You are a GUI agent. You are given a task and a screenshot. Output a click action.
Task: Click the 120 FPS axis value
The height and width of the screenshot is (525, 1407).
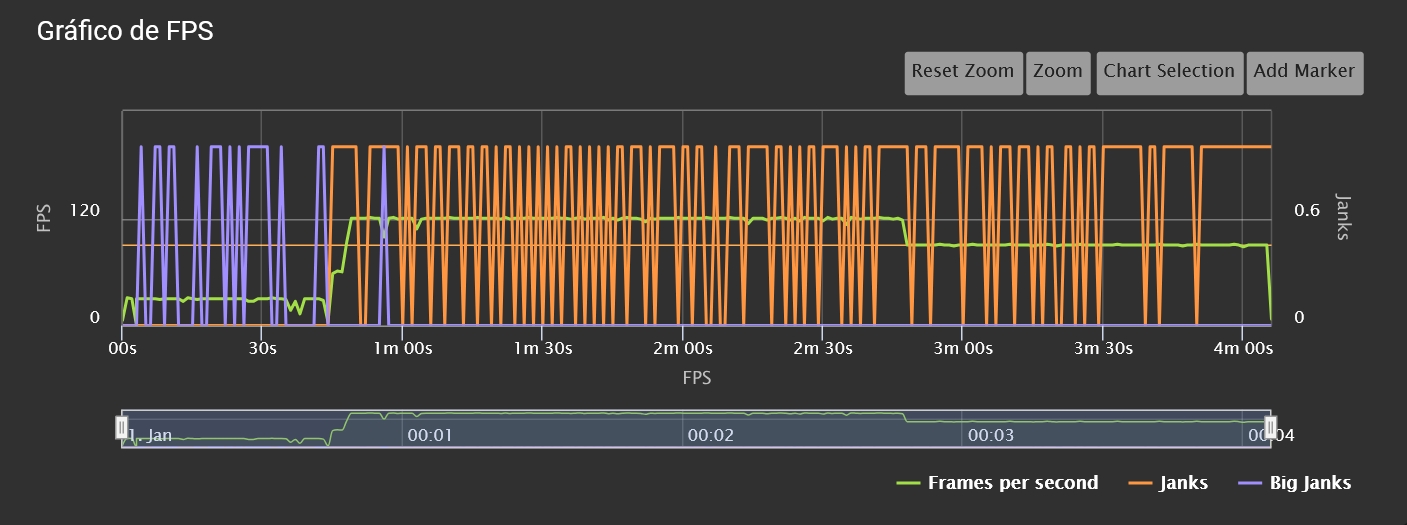[85, 211]
